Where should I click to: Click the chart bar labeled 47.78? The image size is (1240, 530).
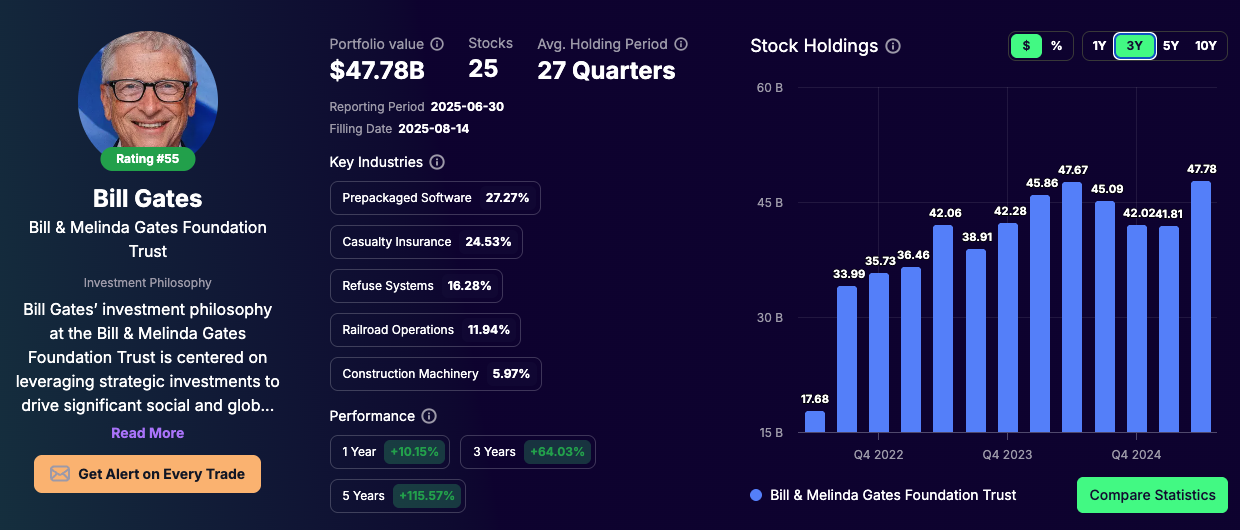click(1201, 306)
